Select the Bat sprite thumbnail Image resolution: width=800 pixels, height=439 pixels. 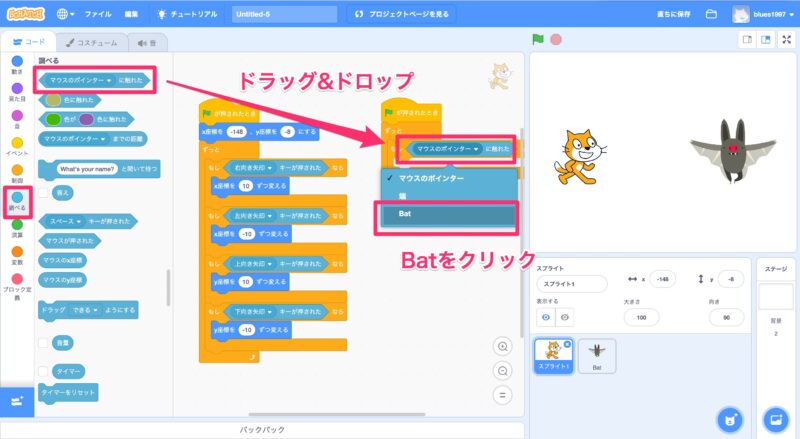coord(596,354)
